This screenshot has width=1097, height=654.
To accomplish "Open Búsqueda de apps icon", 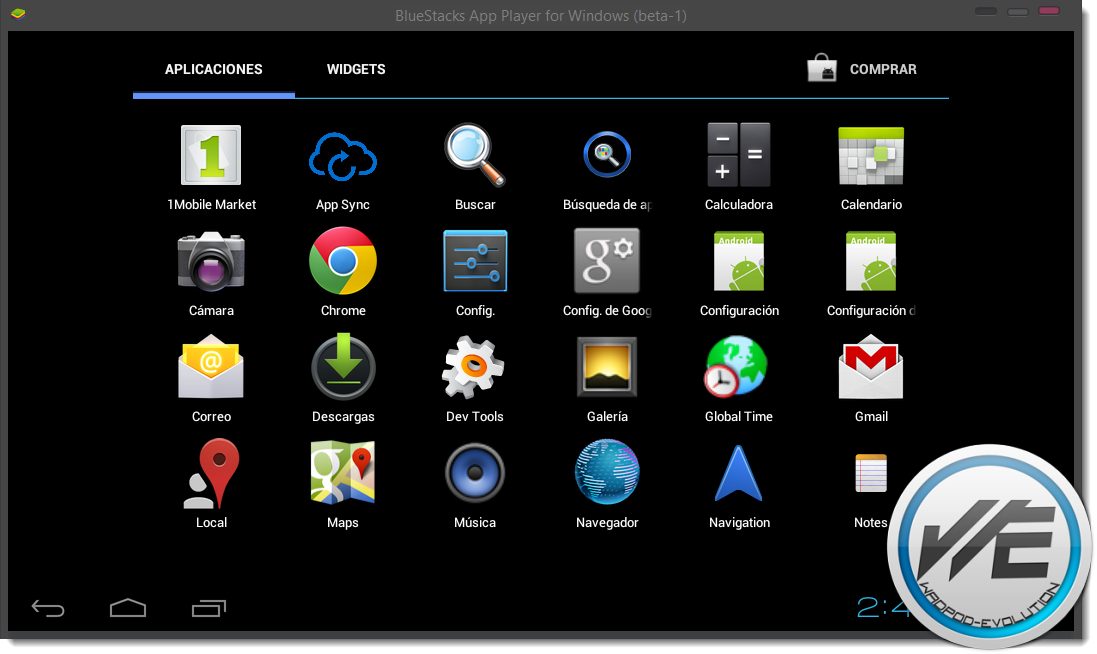I will pyautogui.click(x=607, y=155).
